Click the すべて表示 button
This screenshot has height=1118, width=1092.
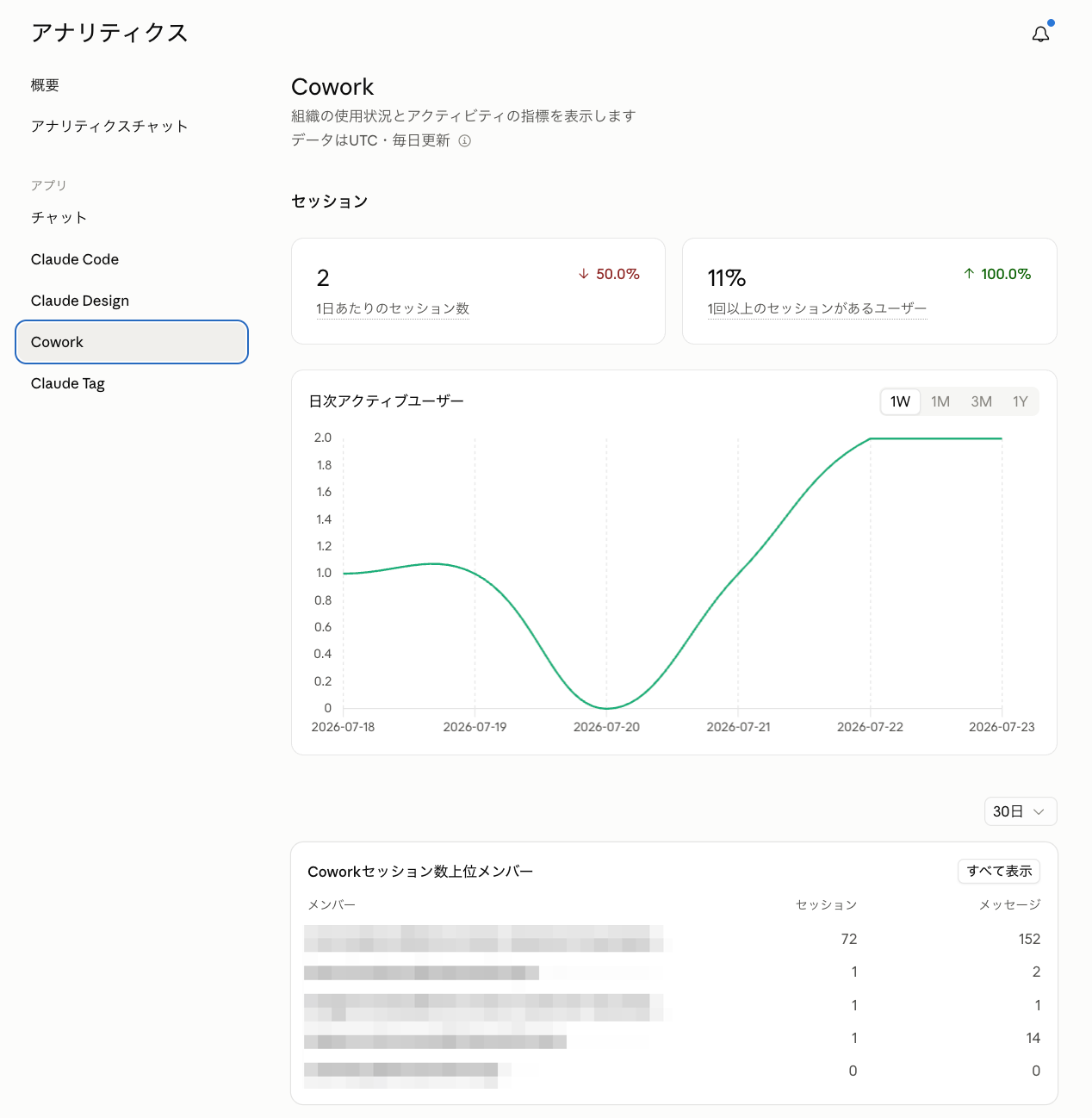point(999,871)
